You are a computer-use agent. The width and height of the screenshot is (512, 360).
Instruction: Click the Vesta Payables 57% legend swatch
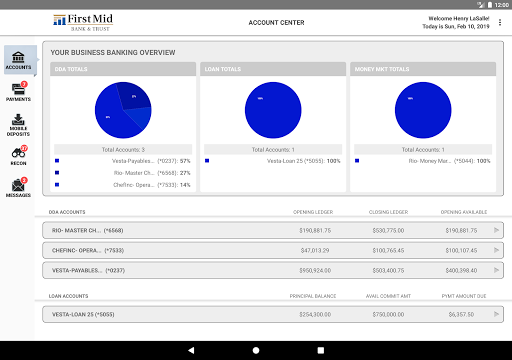point(57,161)
